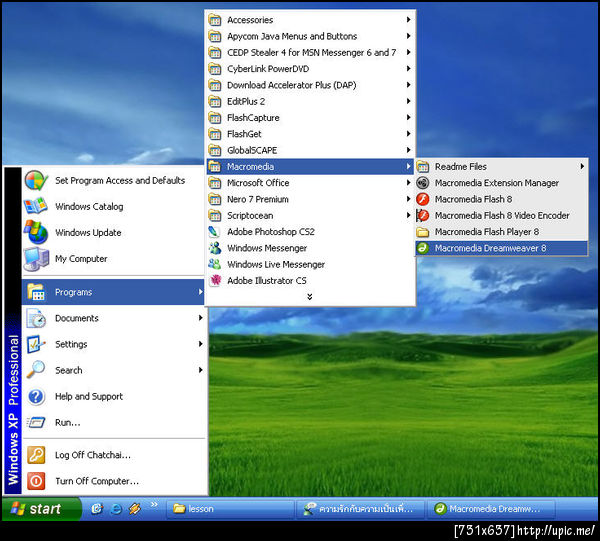Open Download Accelerator Plus (DAP) folder
600x541 pixels.
click(310, 85)
